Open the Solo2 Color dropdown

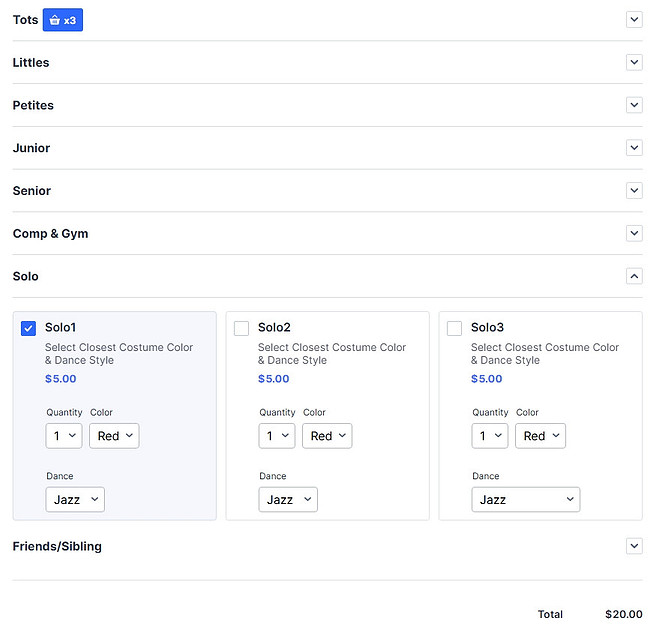[327, 436]
